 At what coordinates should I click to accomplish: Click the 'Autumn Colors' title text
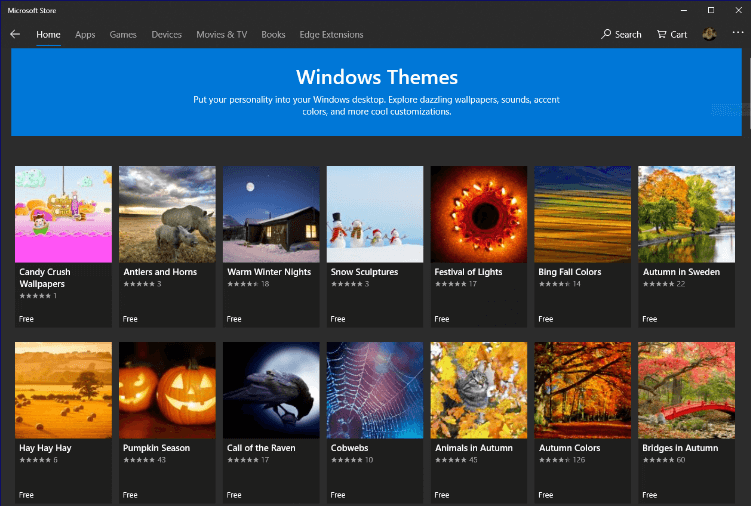point(569,448)
